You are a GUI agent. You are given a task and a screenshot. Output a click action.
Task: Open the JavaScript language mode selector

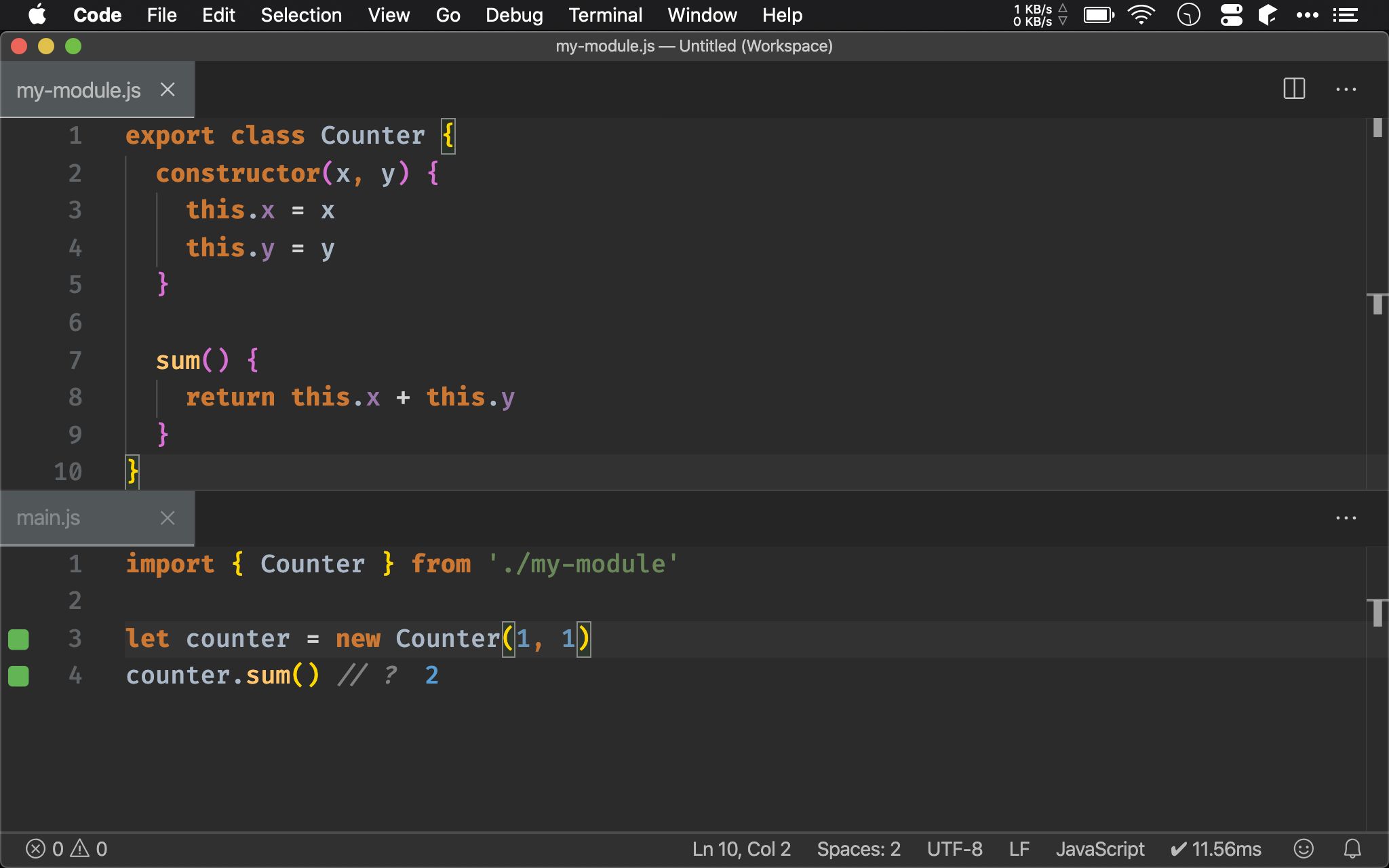click(x=1099, y=849)
